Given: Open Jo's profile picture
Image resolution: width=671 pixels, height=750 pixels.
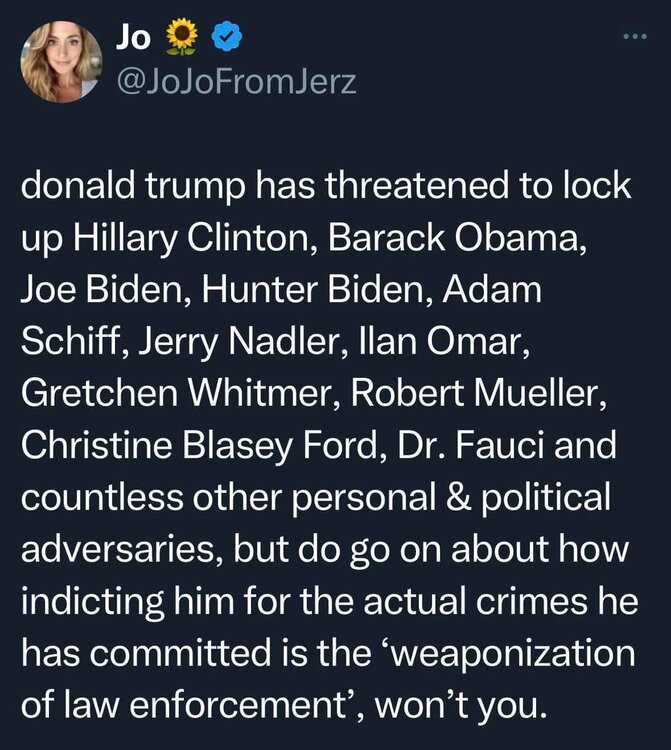Looking at the screenshot, I should coord(61,62).
